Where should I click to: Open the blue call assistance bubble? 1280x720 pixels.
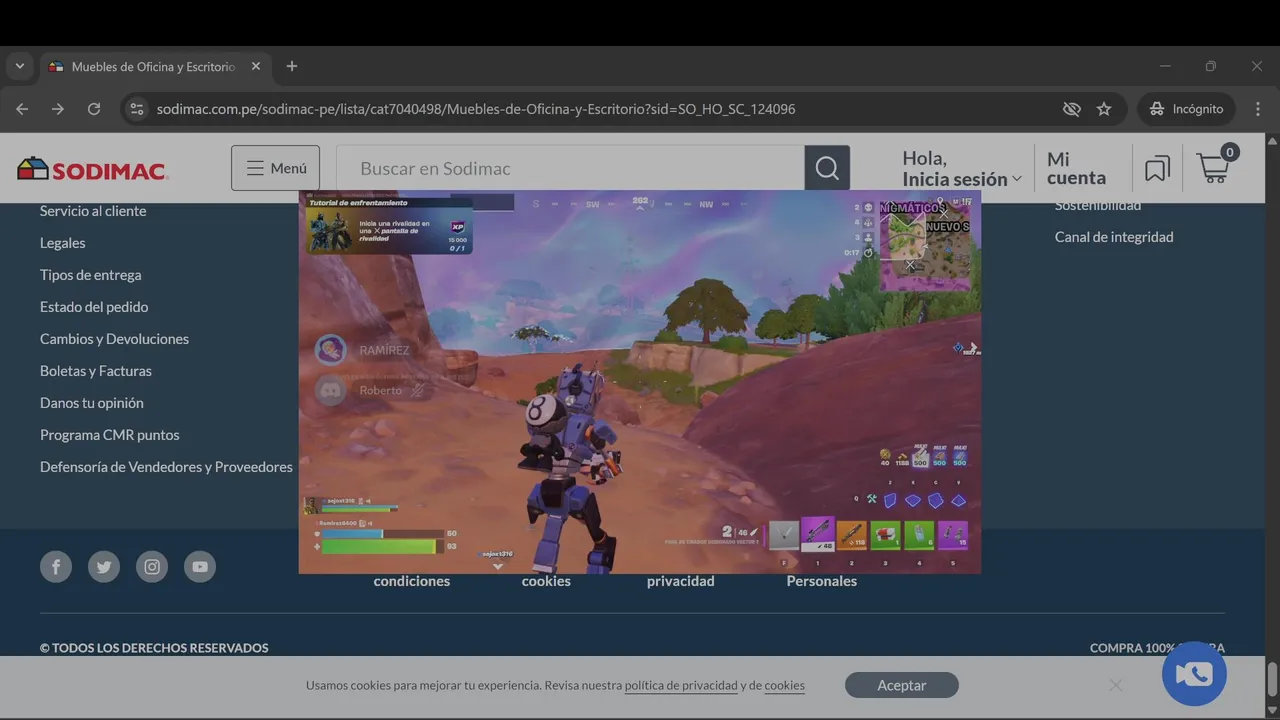(x=1194, y=674)
